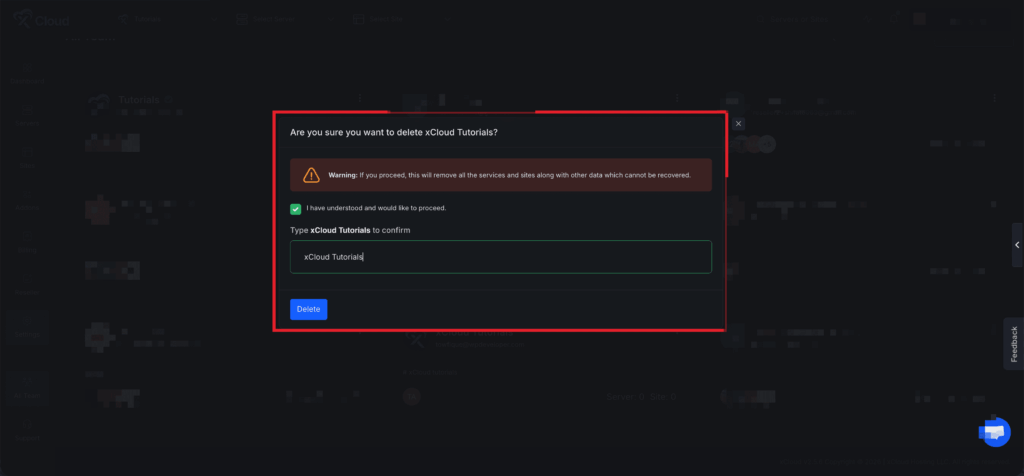Open Settings in the left sidebar
This screenshot has height=476, width=1024.
pos(27,328)
